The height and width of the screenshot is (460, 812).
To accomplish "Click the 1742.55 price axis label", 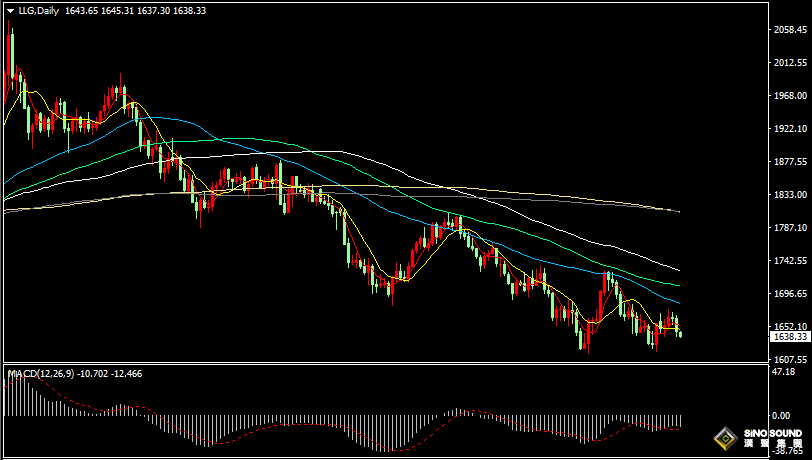I will (x=789, y=261).
